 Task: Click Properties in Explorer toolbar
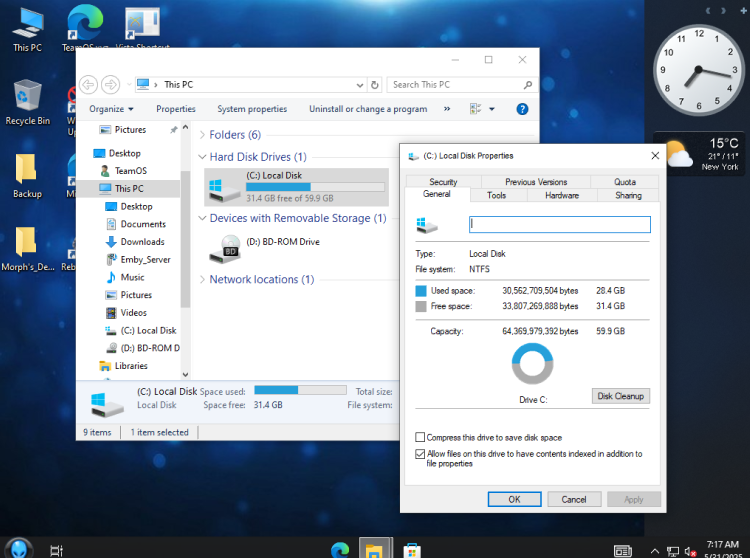pos(176,109)
